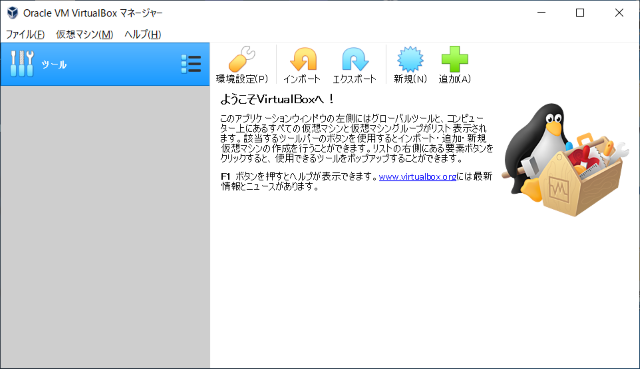The height and width of the screenshot is (369, 640).
Task: Click the エクスポート export appliance icon
Action: pos(355,59)
